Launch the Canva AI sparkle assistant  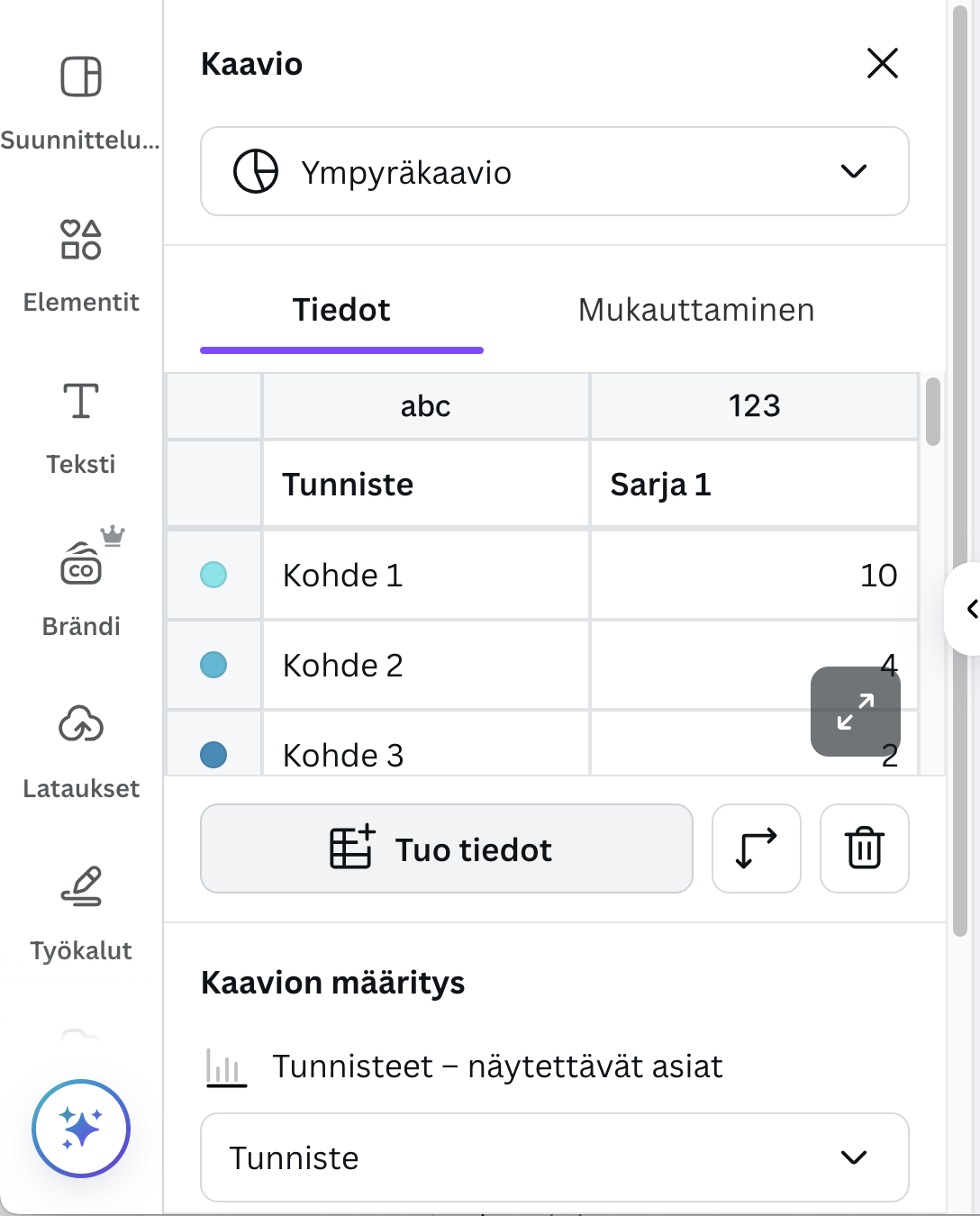81,1128
